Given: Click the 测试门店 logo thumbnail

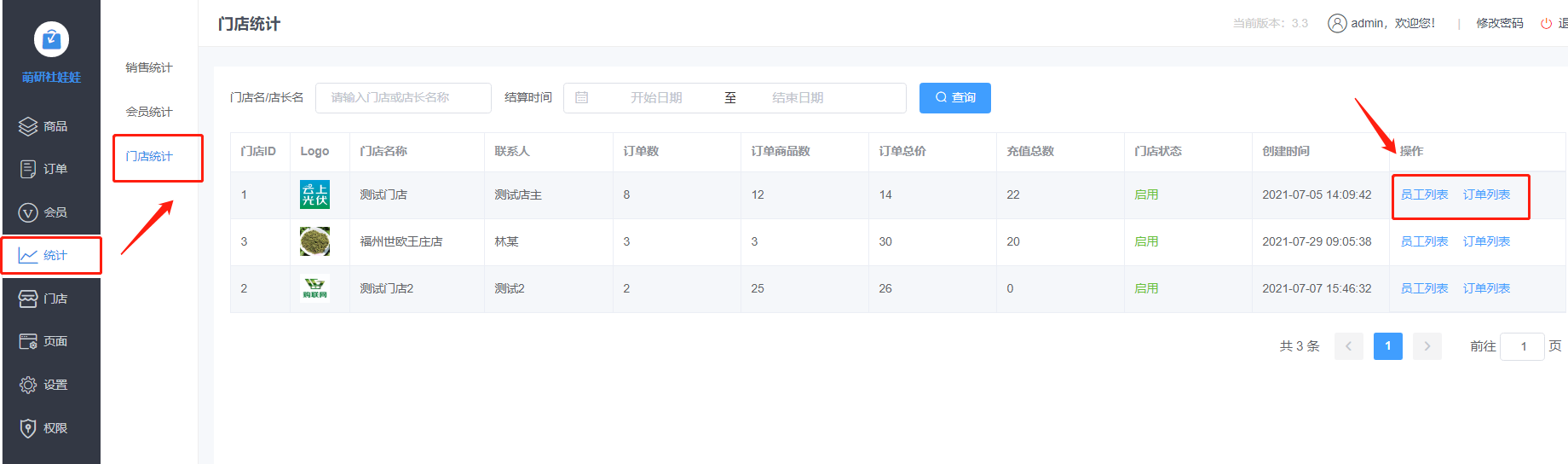Looking at the screenshot, I should pos(314,194).
